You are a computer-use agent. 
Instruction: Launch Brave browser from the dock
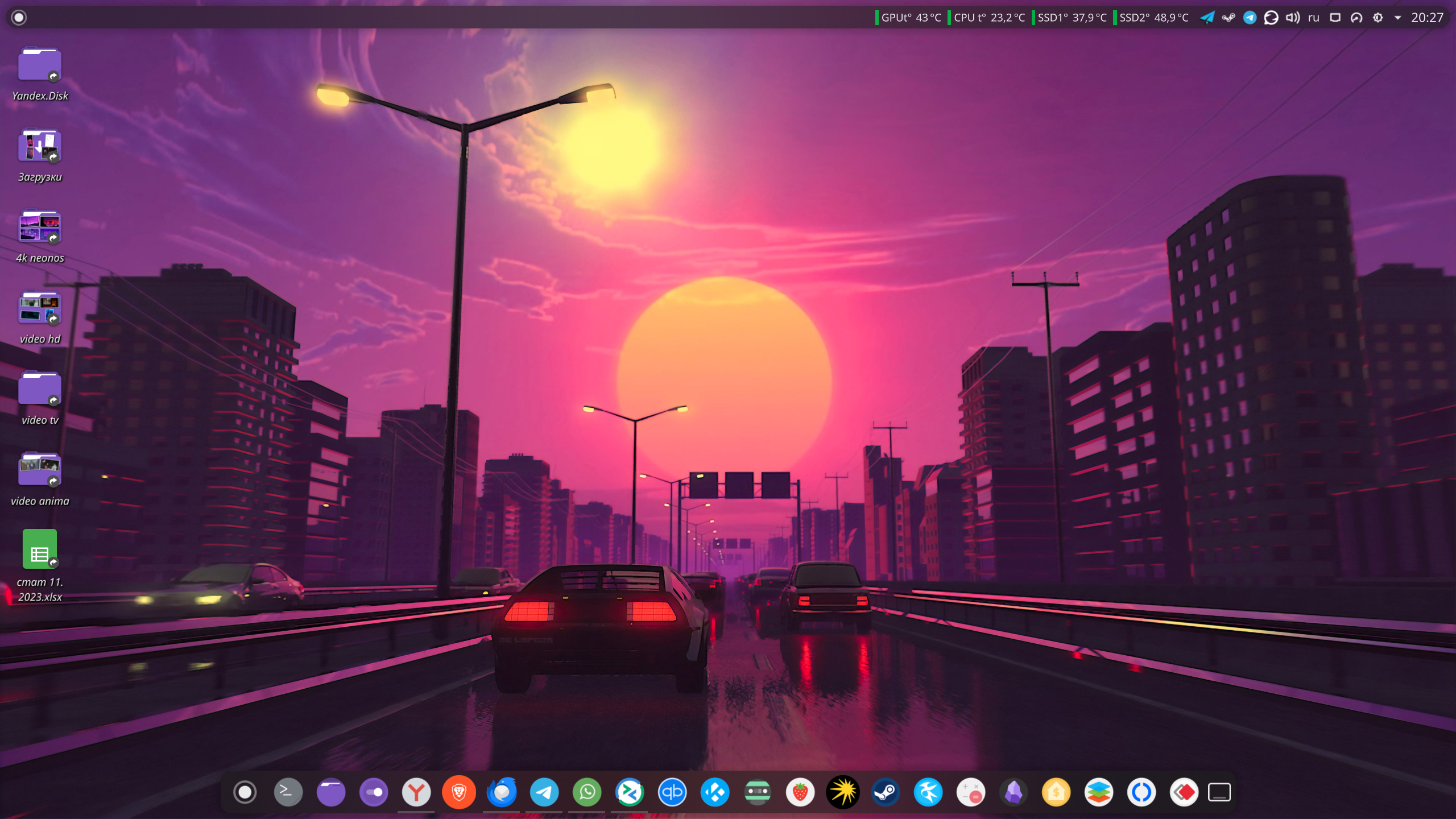point(458,792)
